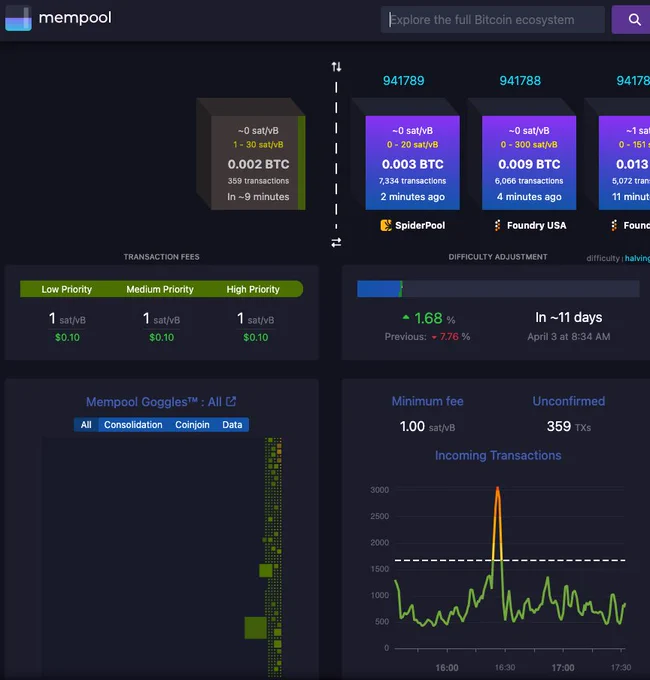This screenshot has height=680, width=650.
Task: Click the 1.00 sat/vB minimum fee value
Action: click(x=427, y=427)
